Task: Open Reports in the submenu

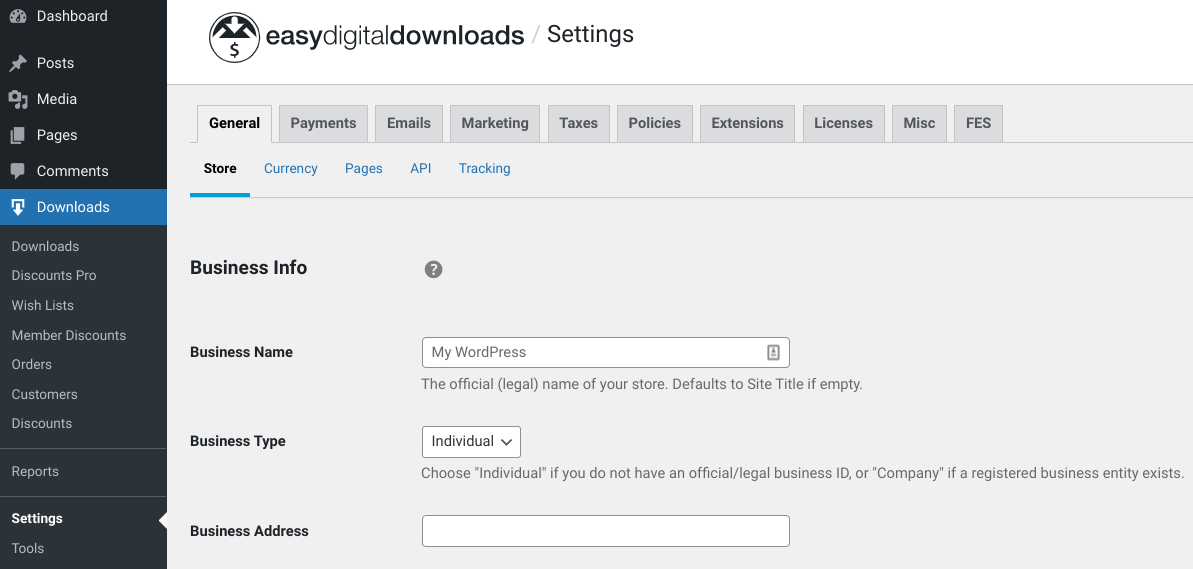Action: click(x=35, y=472)
